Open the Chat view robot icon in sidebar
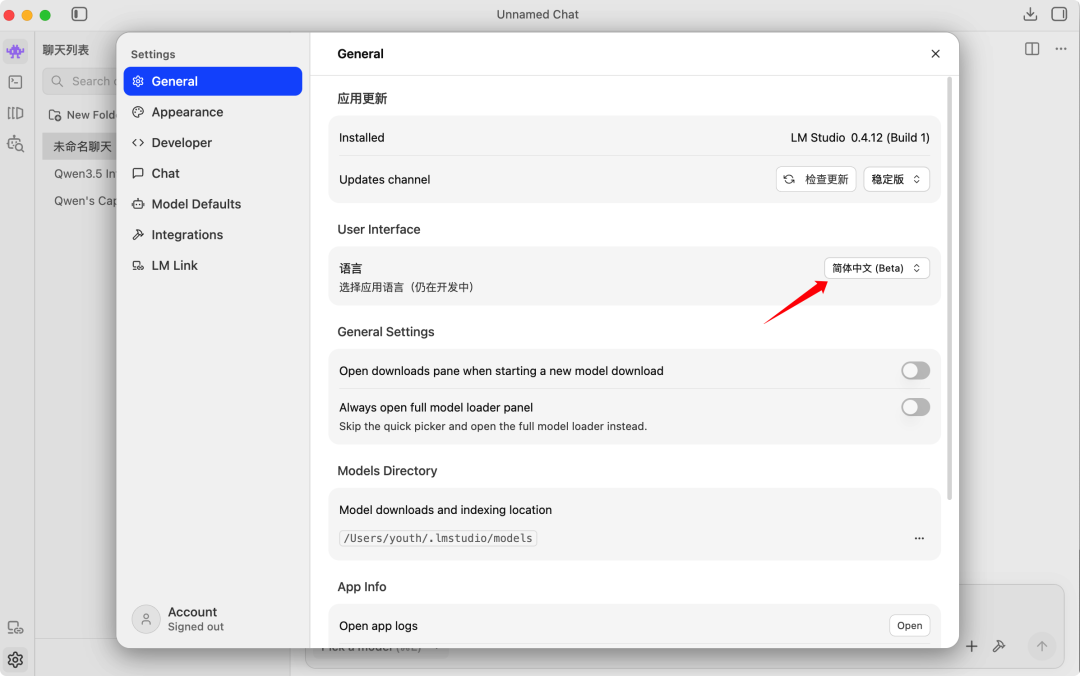Screen dimensions: 1080x676 click(x=15, y=52)
